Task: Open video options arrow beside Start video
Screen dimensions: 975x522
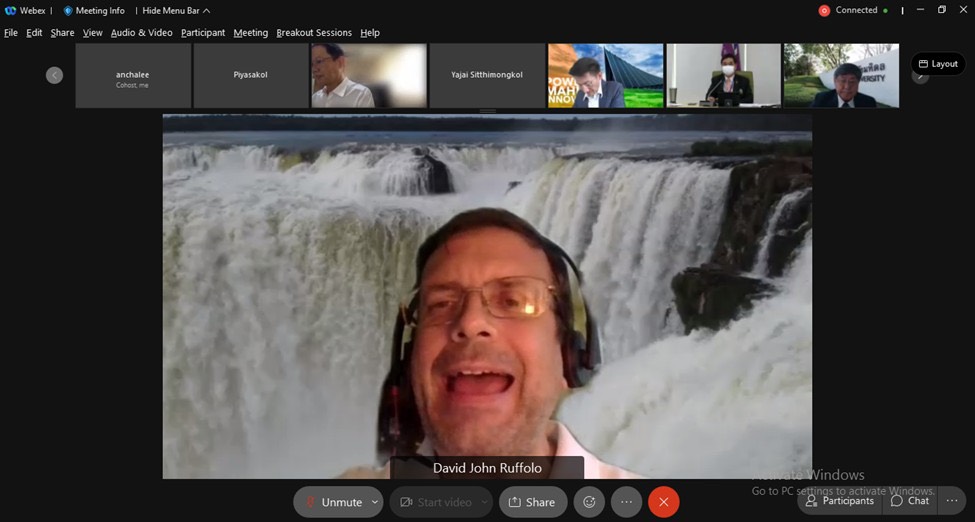Action: pyautogui.click(x=484, y=502)
